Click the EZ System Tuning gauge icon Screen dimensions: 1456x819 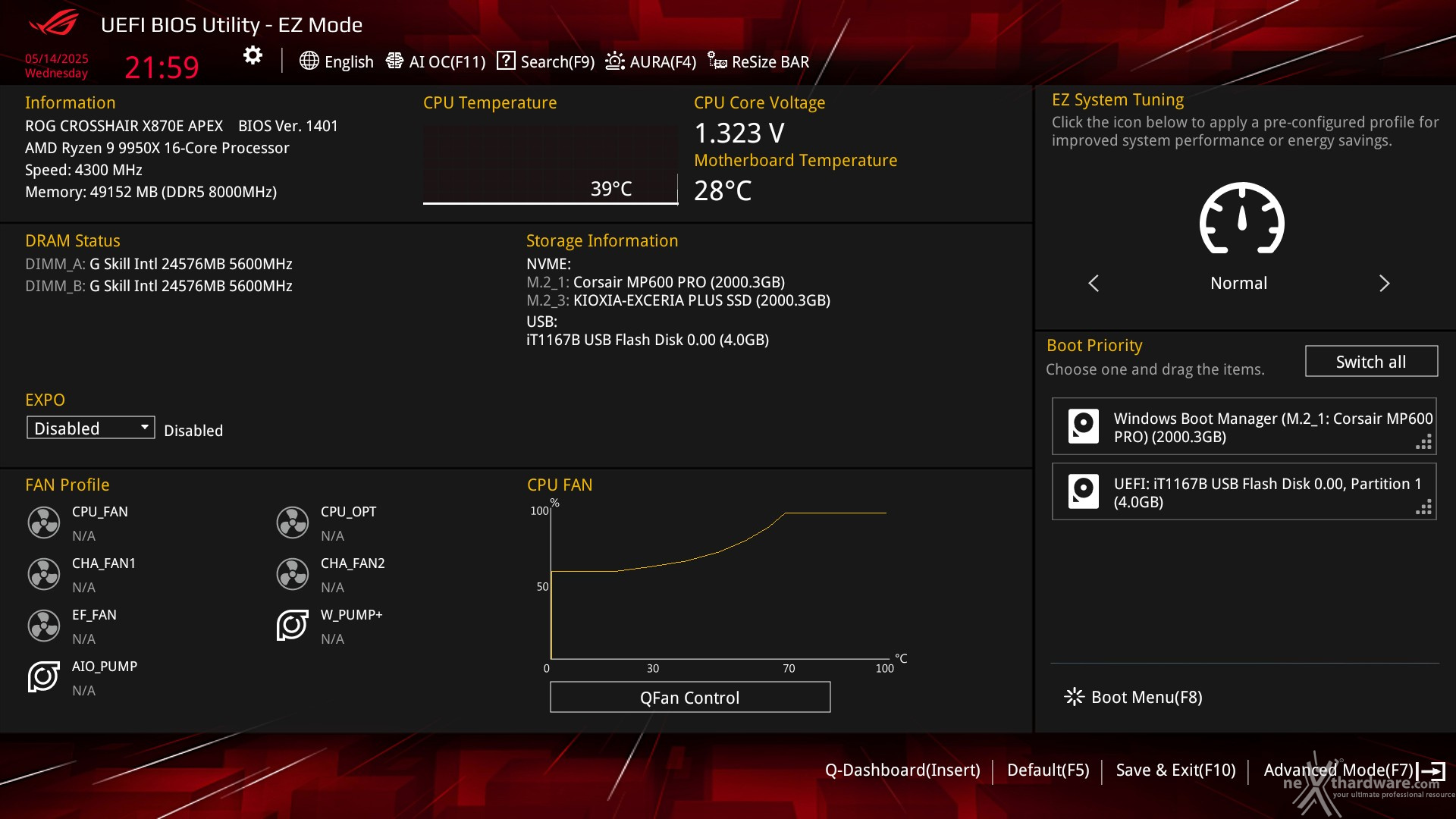1241,218
